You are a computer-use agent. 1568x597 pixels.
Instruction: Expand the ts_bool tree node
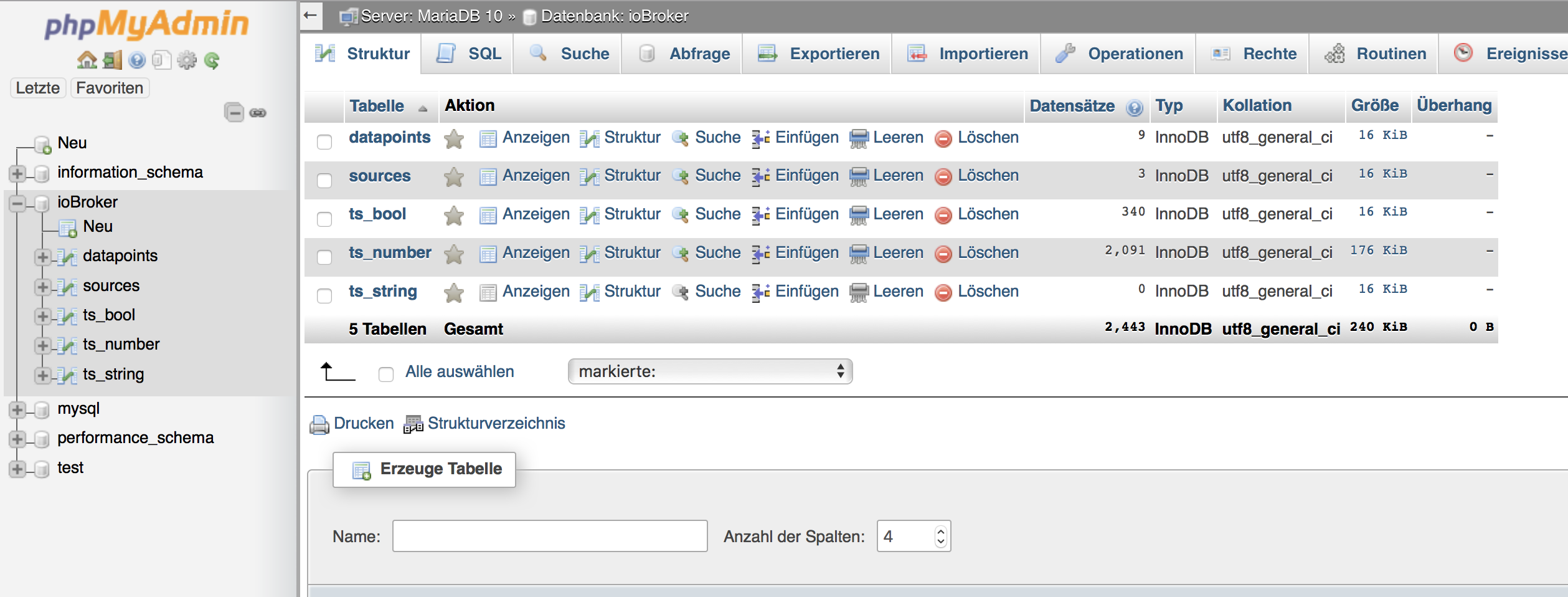42,316
